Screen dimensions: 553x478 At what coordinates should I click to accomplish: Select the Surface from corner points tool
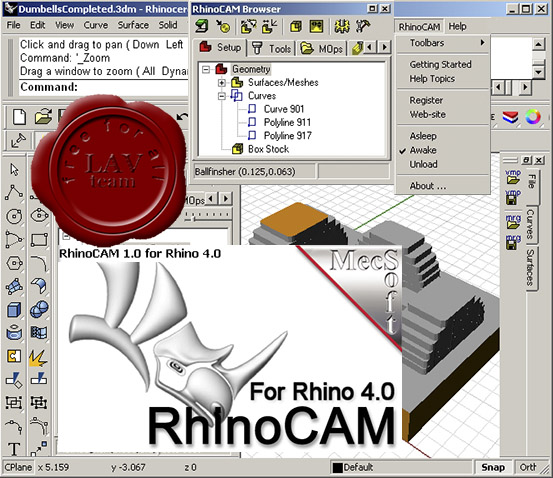click(x=14, y=286)
